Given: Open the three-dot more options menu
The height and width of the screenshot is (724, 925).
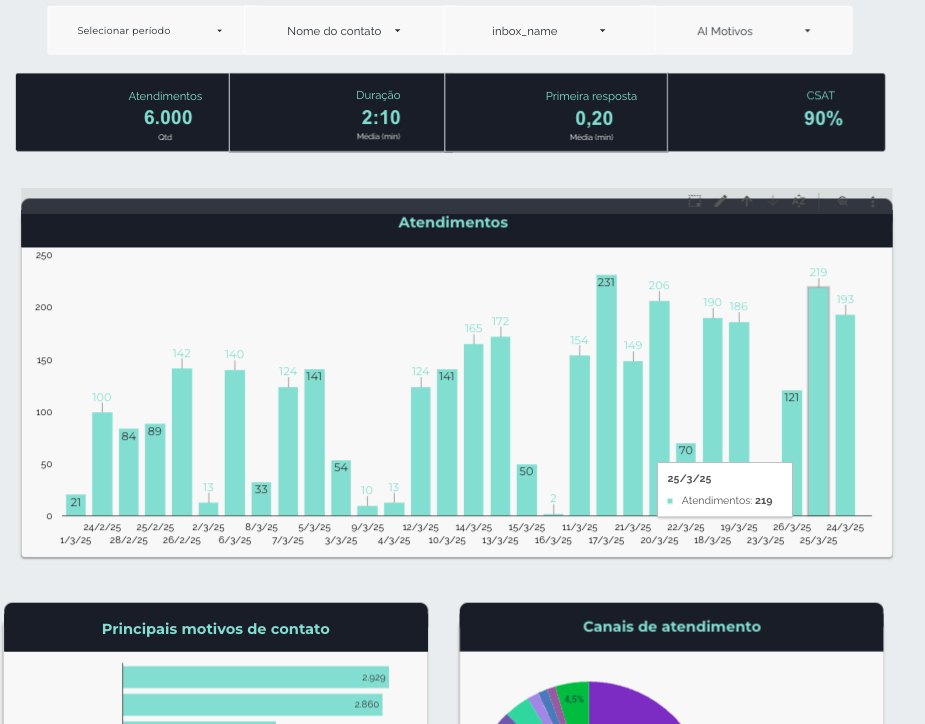Looking at the screenshot, I should (x=872, y=201).
